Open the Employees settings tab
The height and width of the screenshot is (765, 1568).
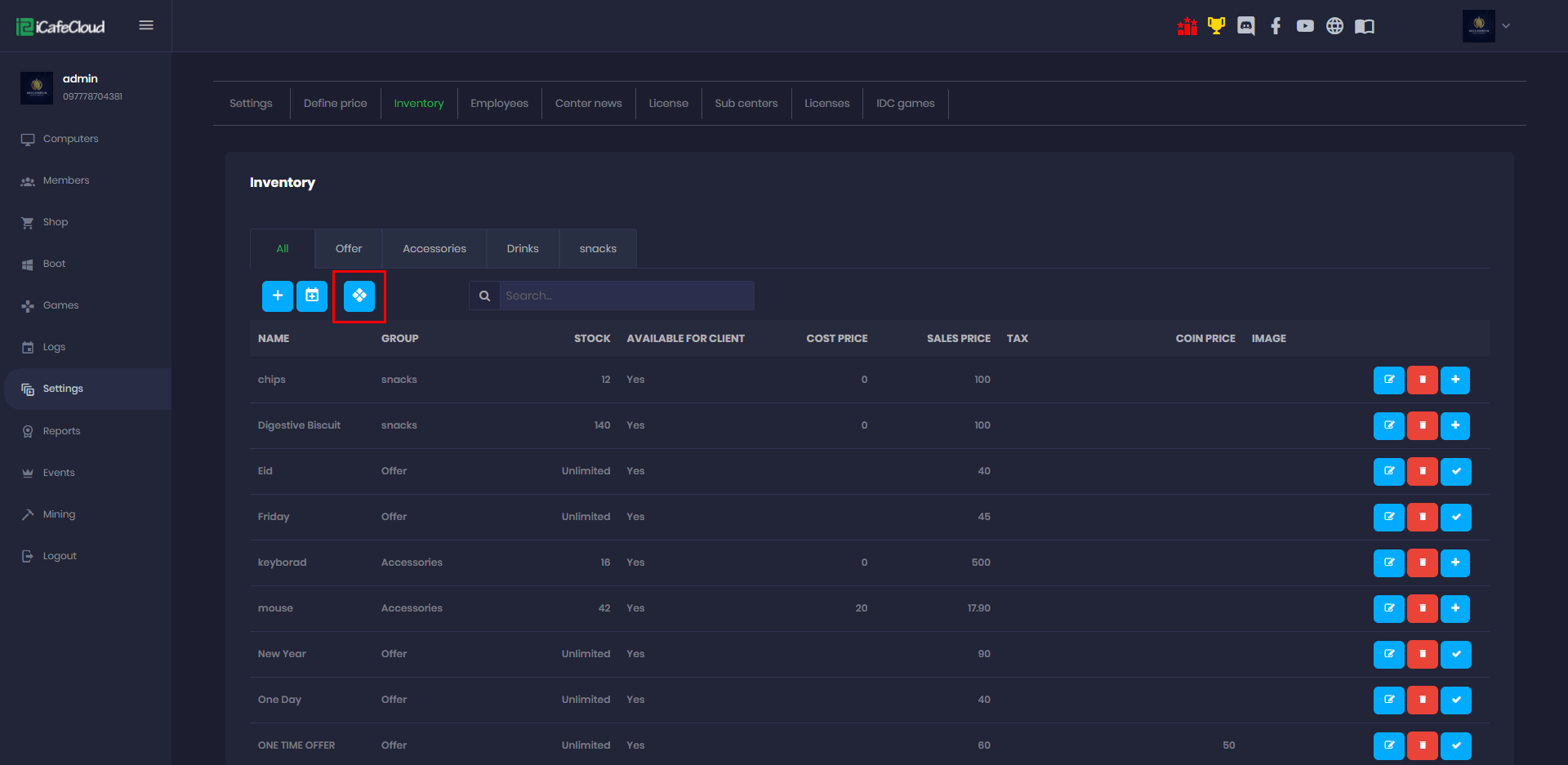[x=499, y=103]
